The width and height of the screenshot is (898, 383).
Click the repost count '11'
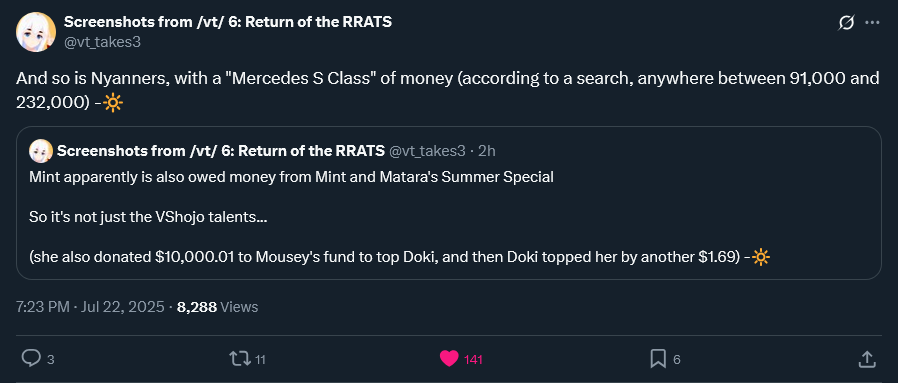coord(260,360)
